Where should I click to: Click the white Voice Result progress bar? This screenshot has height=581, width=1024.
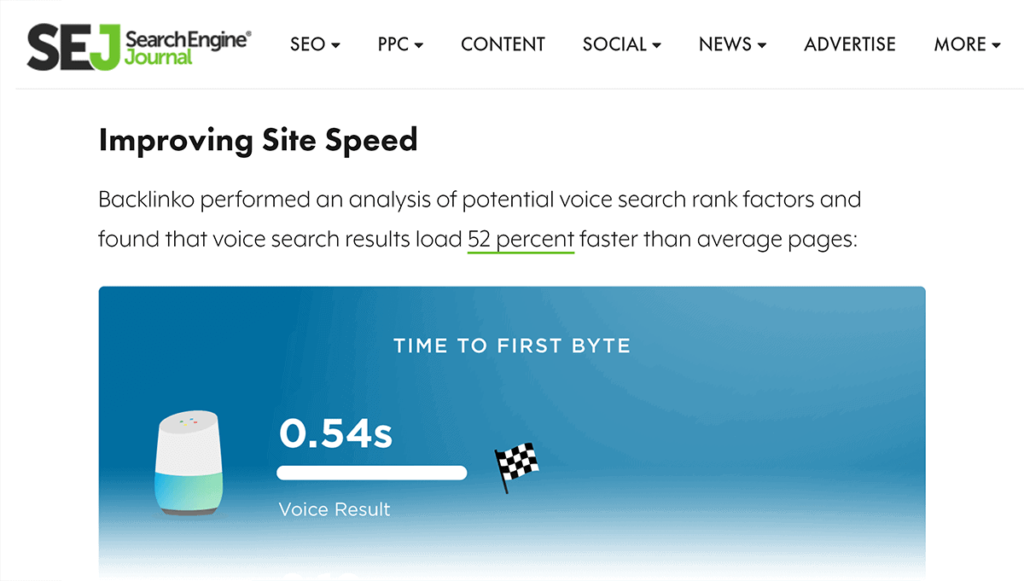[x=372, y=472]
